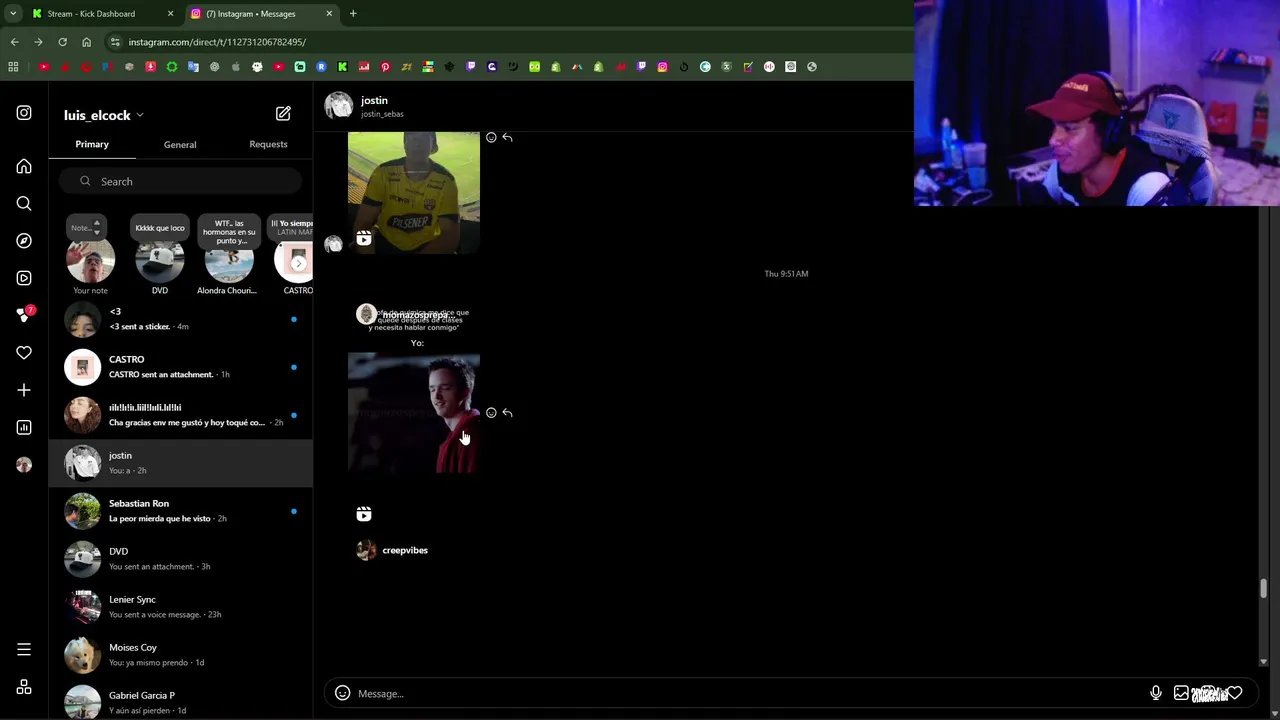1280x720 pixels.
Task: Record voice clip with microphone icon
Action: coord(1156,693)
